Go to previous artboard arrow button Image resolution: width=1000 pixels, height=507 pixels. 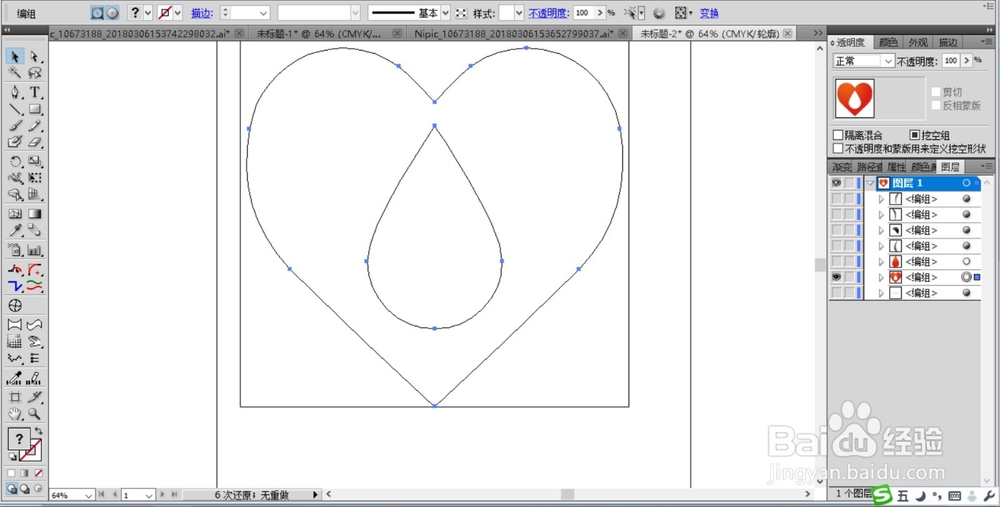(115, 495)
